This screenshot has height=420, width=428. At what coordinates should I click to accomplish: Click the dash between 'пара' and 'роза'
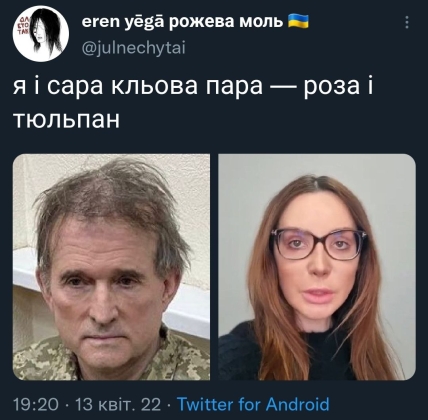[283, 87]
